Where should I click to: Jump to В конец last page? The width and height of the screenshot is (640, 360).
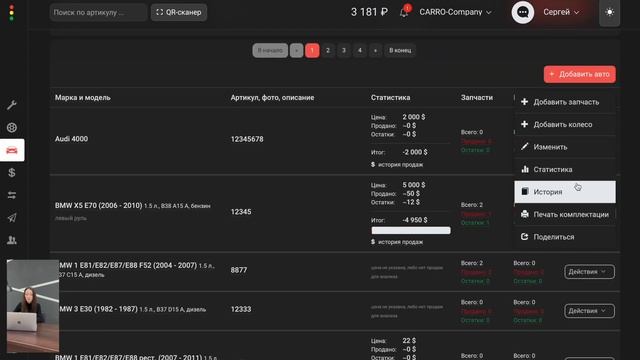click(400, 50)
